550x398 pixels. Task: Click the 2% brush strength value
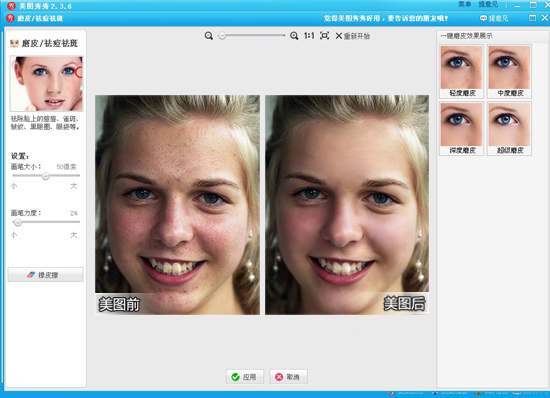click(x=74, y=213)
